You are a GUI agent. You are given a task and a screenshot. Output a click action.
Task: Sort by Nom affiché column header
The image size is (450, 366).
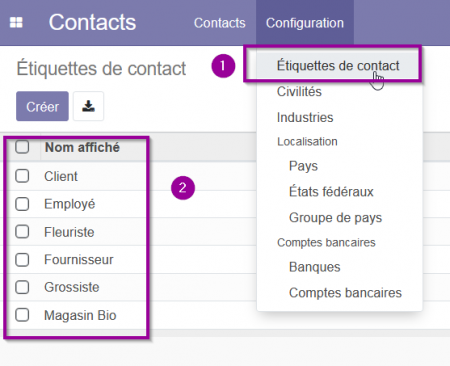(x=82, y=147)
